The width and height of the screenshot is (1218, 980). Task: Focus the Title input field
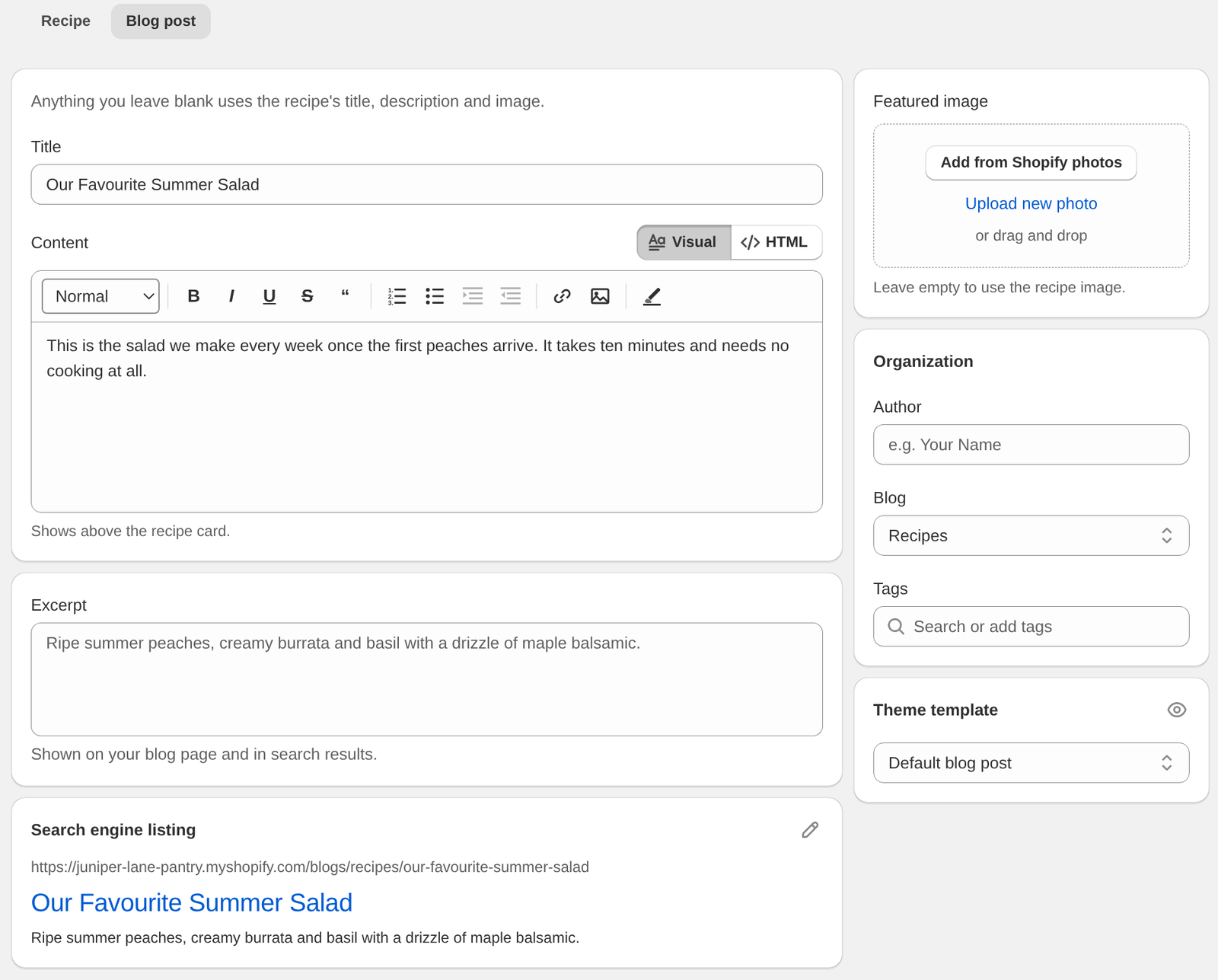(426, 184)
